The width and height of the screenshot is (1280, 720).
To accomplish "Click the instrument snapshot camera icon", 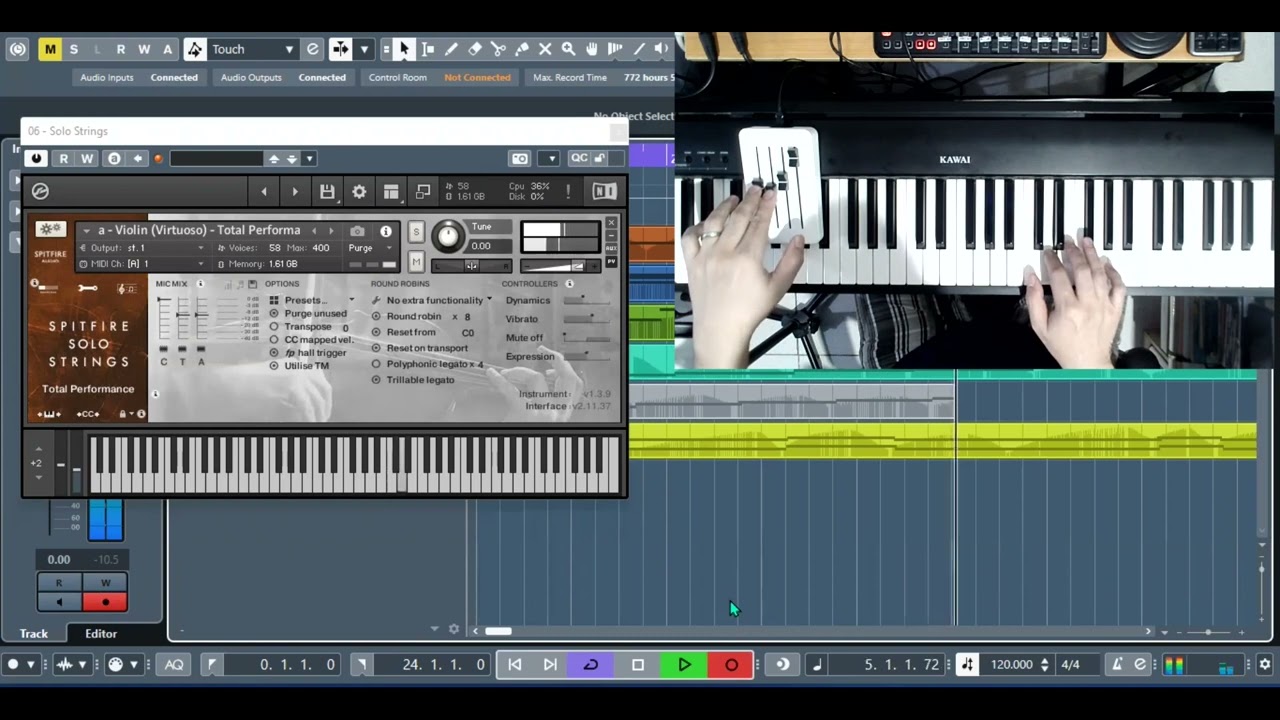I will (x=357, y=231).
